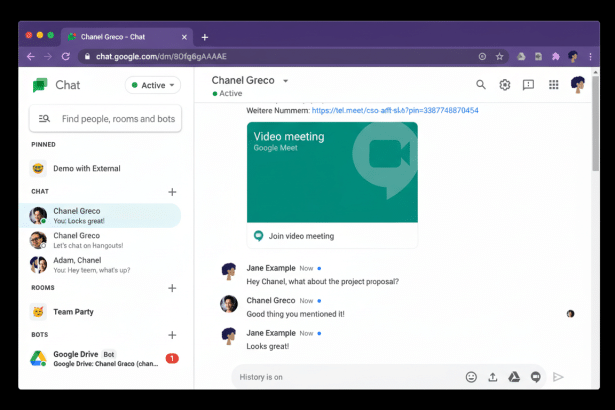
Task: Open pinned Demo with External room
Action: 101,168
